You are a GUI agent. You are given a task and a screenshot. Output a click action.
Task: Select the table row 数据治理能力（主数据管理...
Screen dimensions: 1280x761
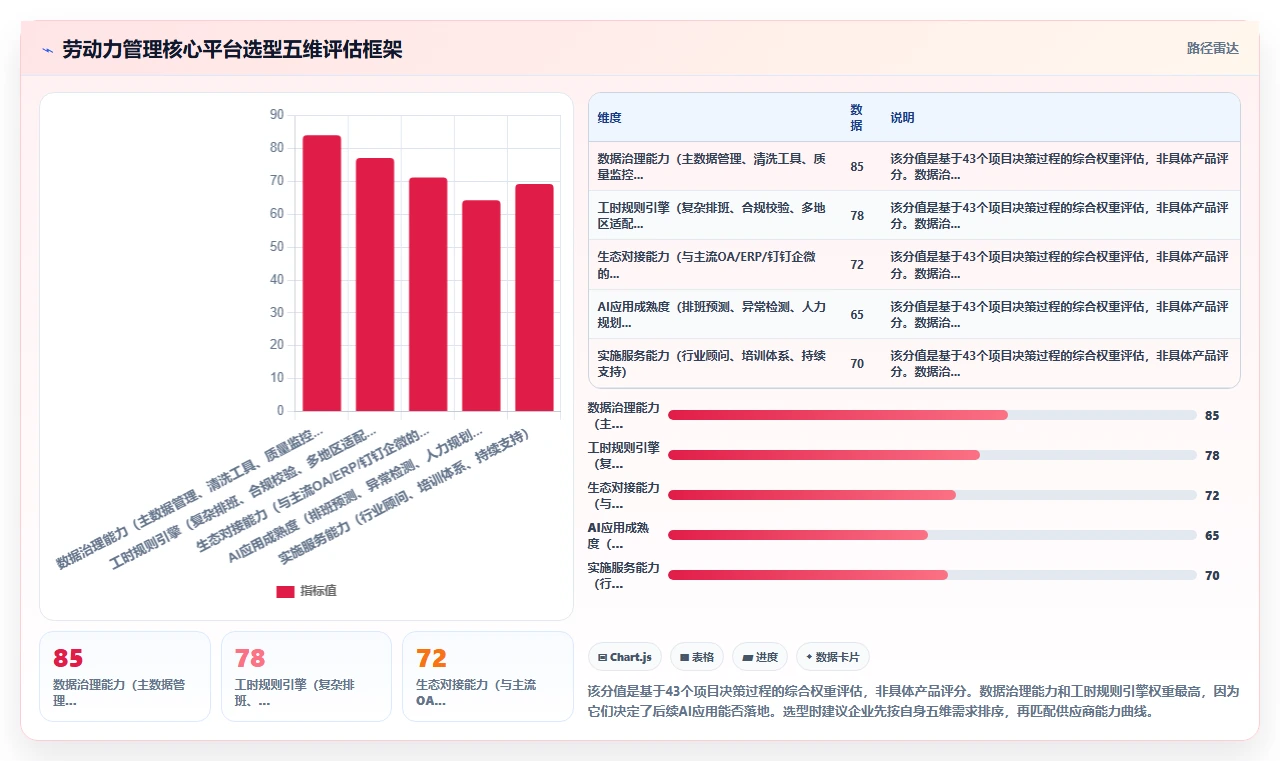[x=914, y=166]
